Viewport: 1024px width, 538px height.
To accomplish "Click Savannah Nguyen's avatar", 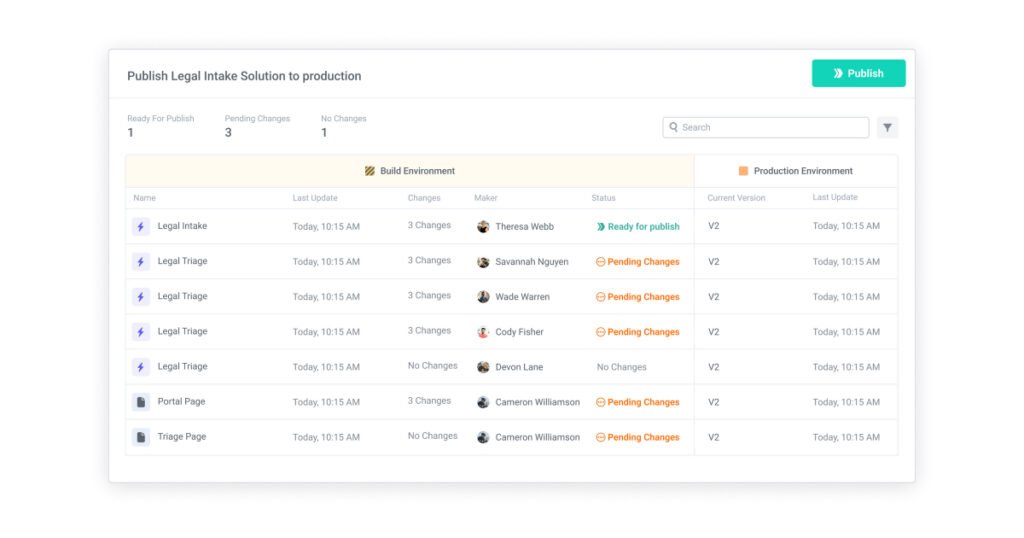I will pos(484,262).
